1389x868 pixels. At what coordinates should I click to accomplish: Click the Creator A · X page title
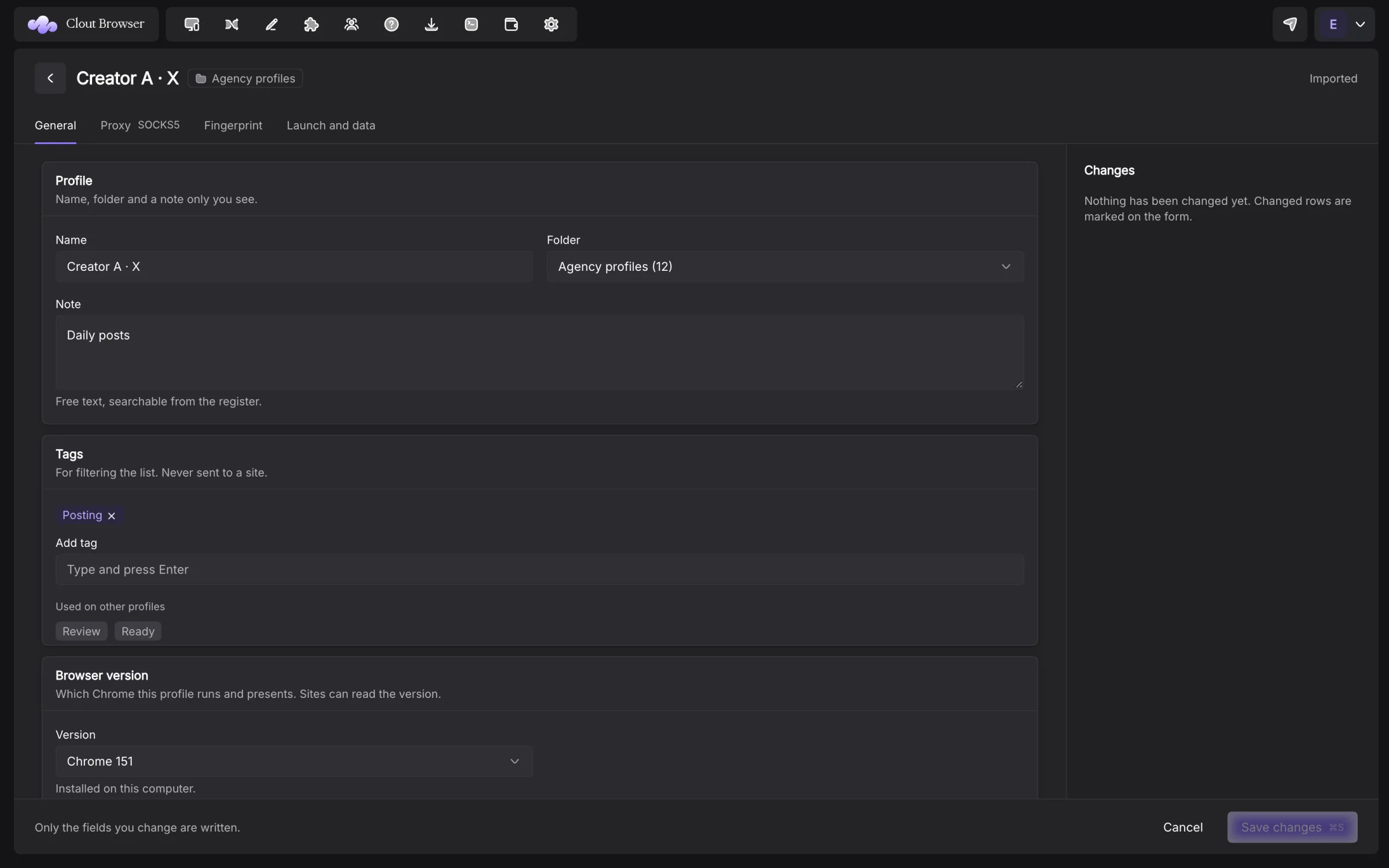pos(127,78)
